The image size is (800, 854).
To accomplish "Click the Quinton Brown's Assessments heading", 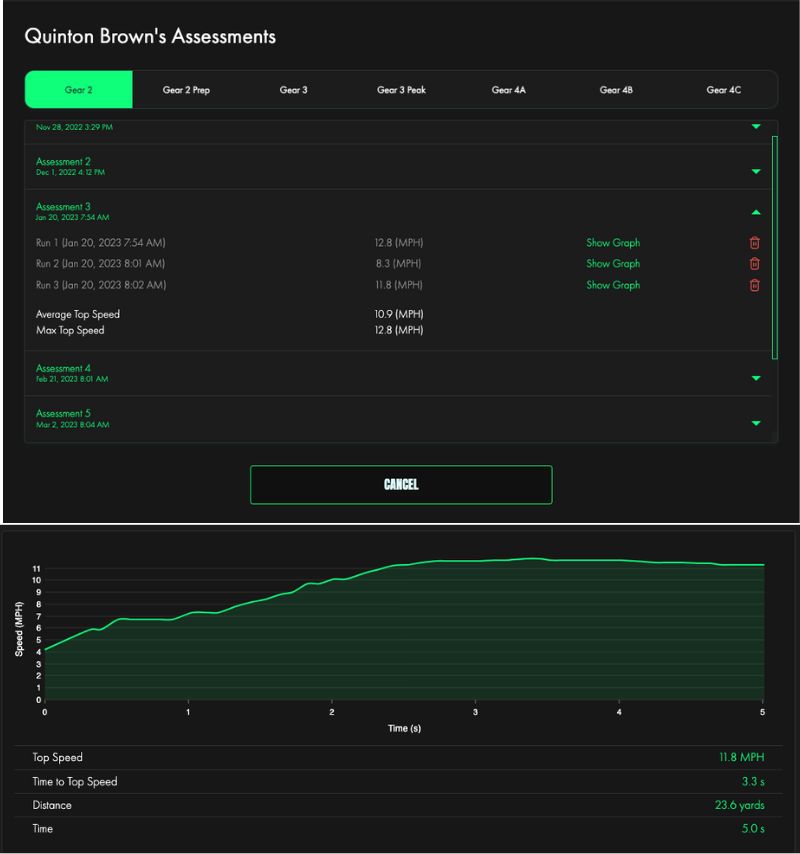I will coord(150,36).
